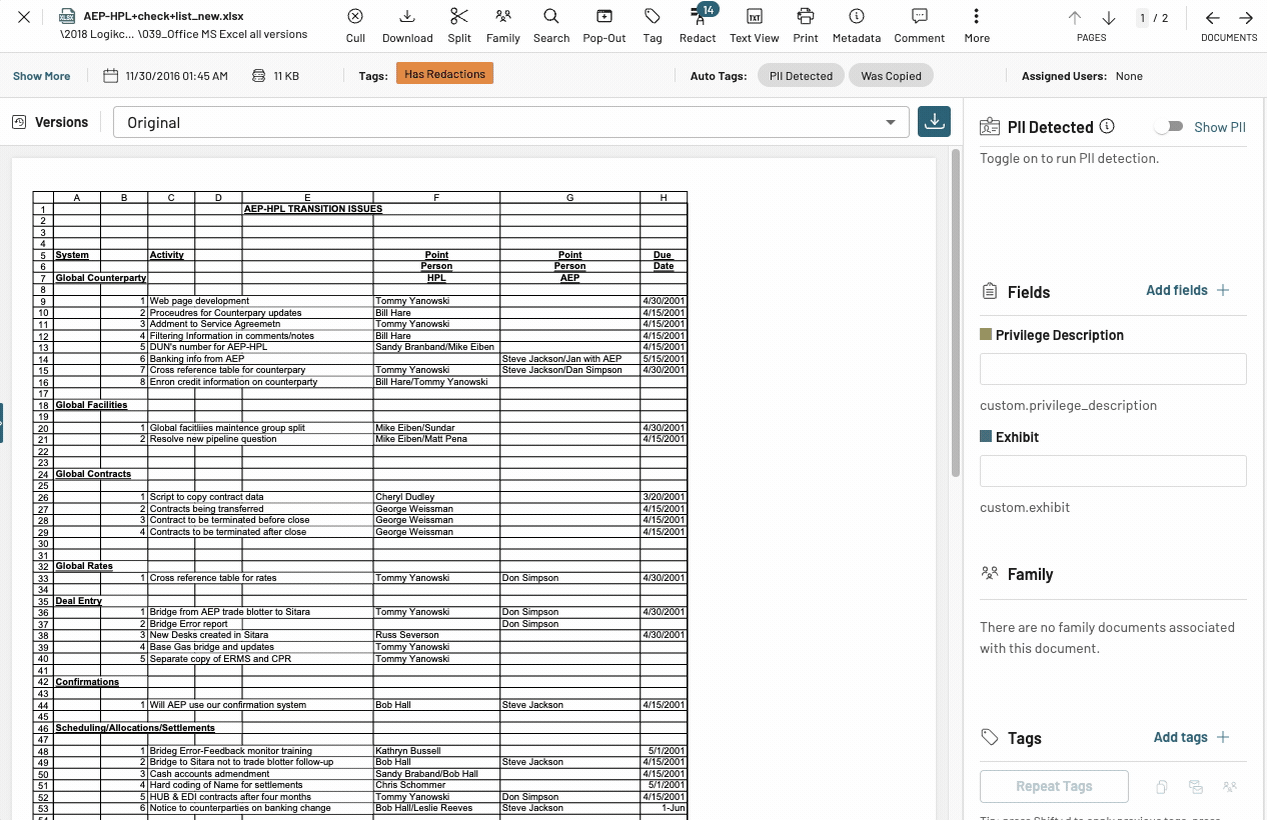
Task: Select the Split scissors tool
Action: tap(459, 25)
